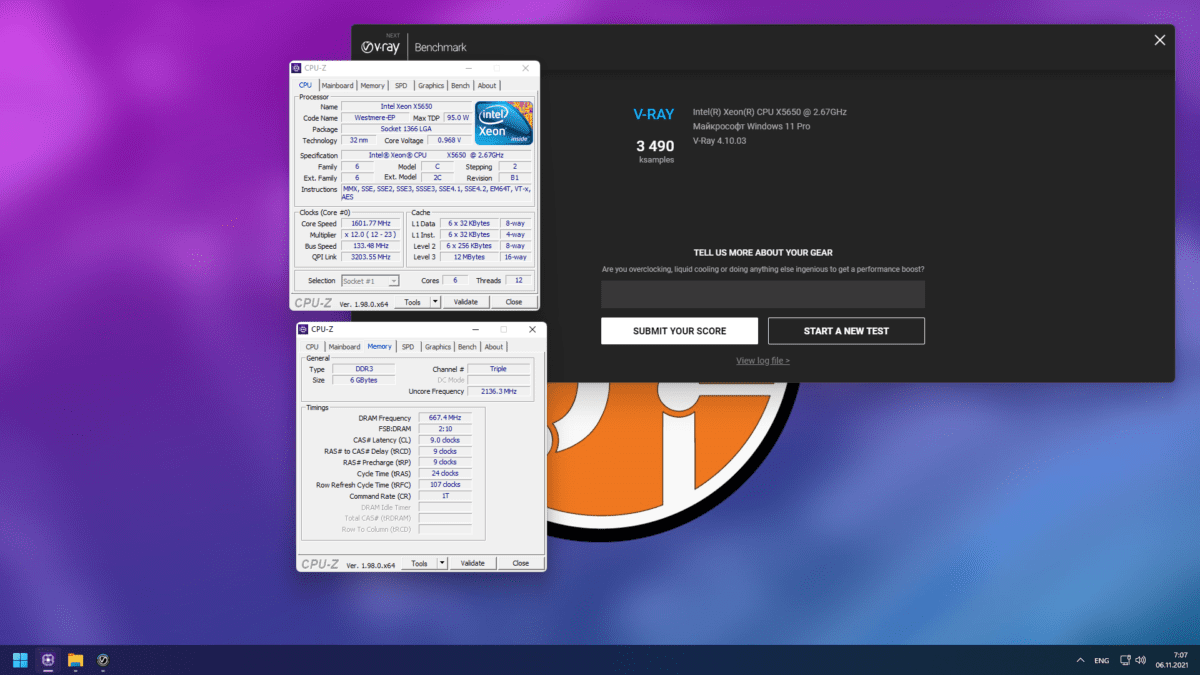Click START A NEW TEST button
The height and width of the screenshot is (675, 1200).
point(846,331)
